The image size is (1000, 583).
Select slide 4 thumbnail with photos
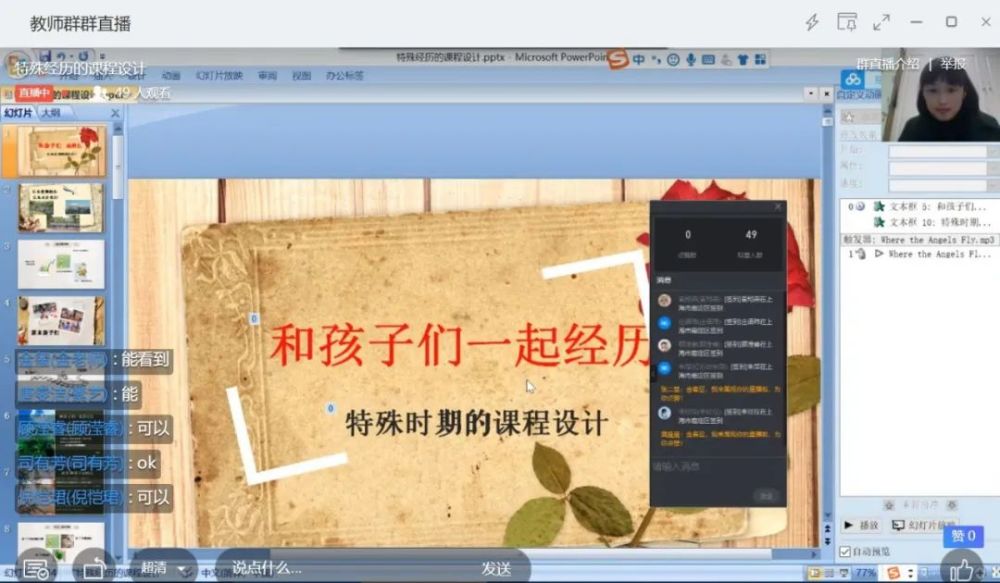(61, 320)
